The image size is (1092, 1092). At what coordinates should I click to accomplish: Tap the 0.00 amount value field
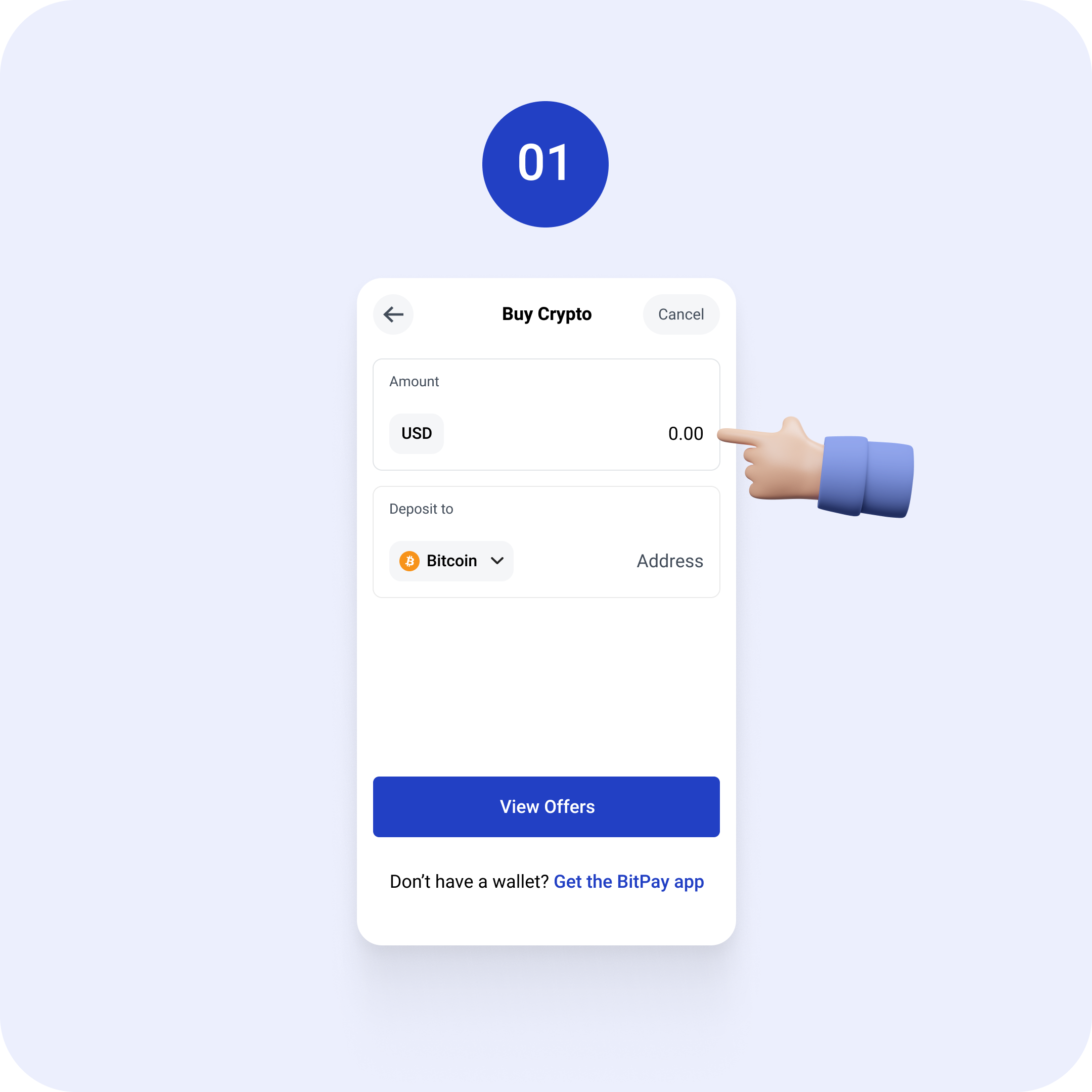coord(686,433)
